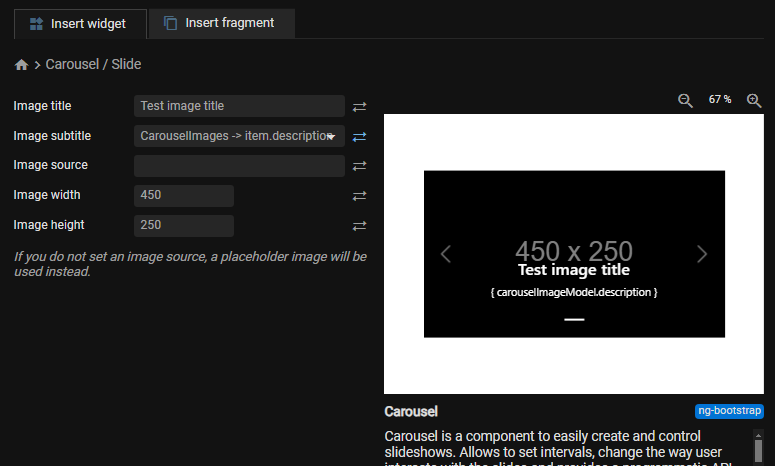Image resolution: width=775 pixels, height=466 pixels.
Task: Click the 450 x 250 placeholder image
Action: [x=574, y=254]
